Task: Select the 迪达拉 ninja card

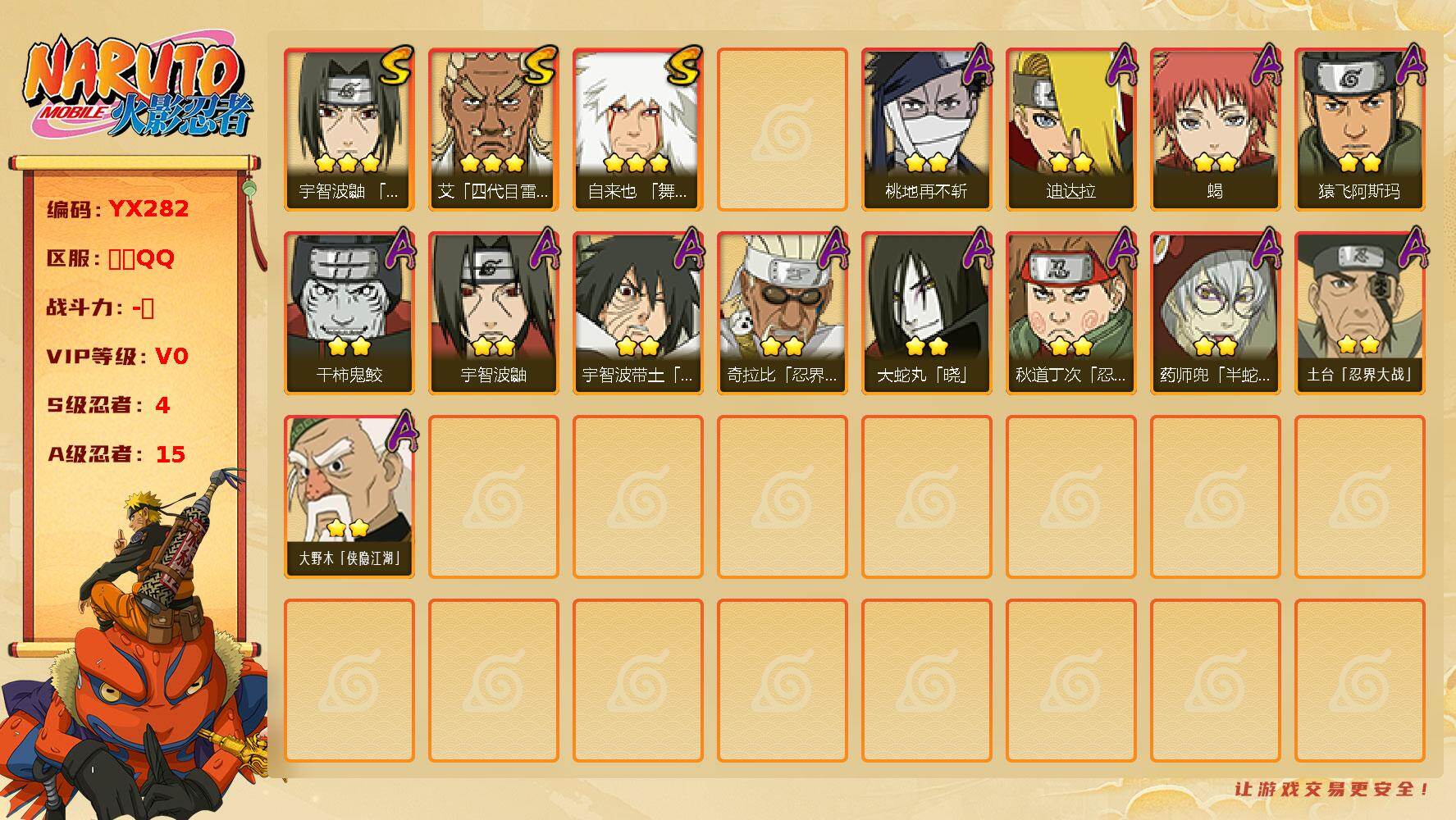Action: (x=1070, y=129)
